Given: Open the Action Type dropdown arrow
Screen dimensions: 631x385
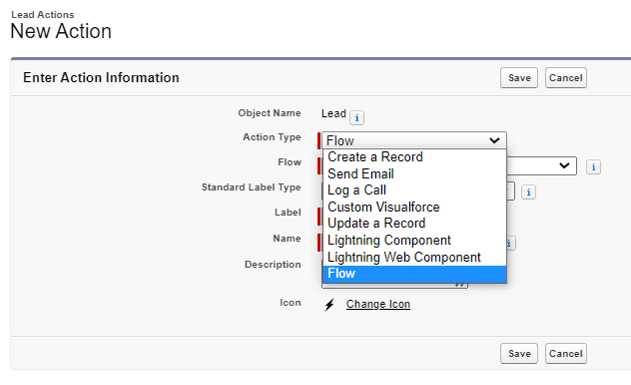Looking at the screenshot, I should coord(494,140).
